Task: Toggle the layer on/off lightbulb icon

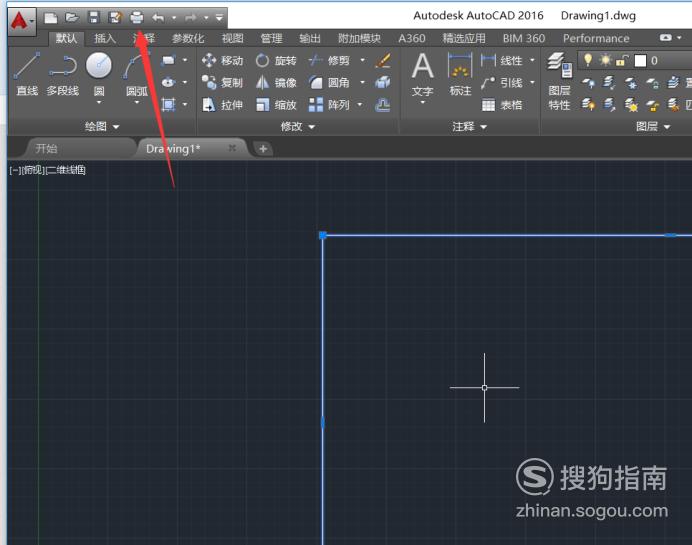Action: 587,60
